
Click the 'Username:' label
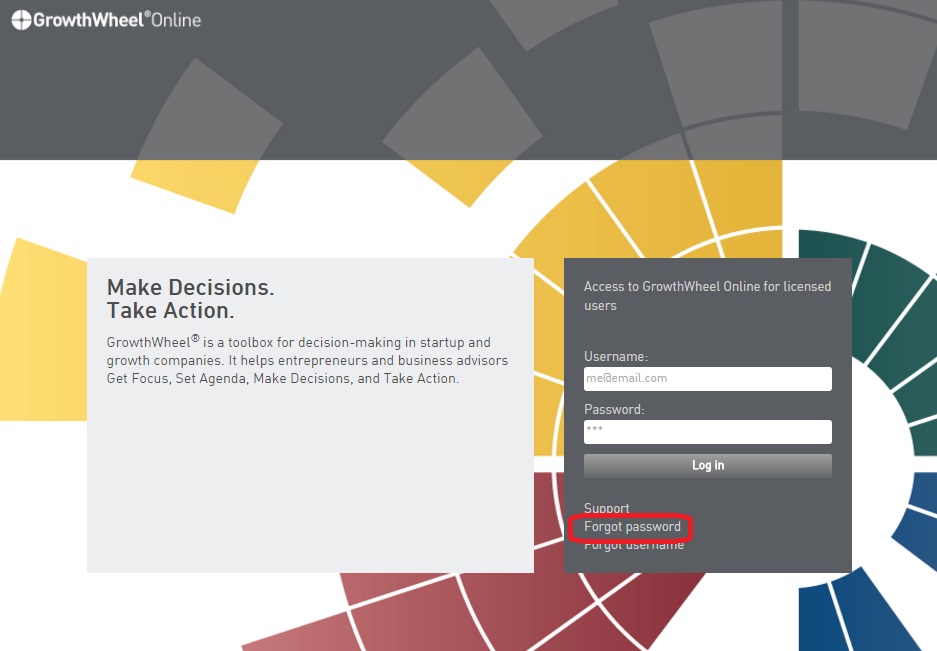pos(616,356)
